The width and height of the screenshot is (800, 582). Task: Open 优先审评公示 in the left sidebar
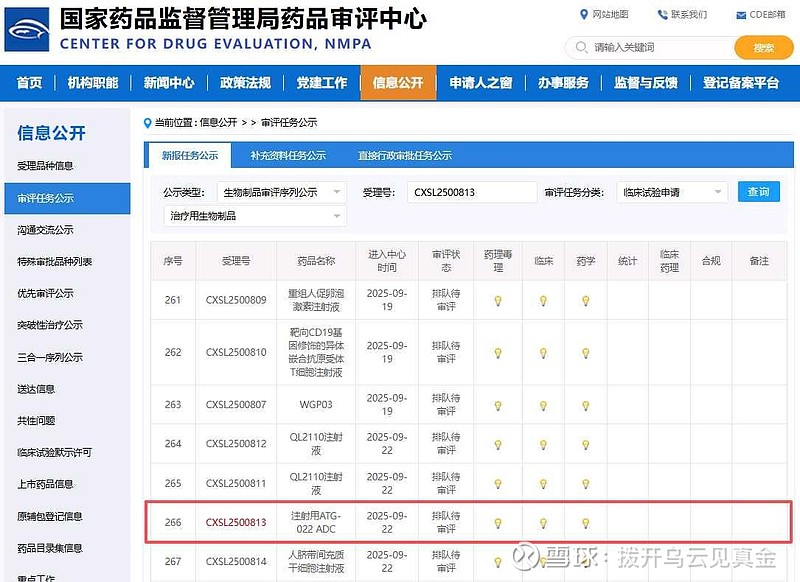(x=45, y=293)
